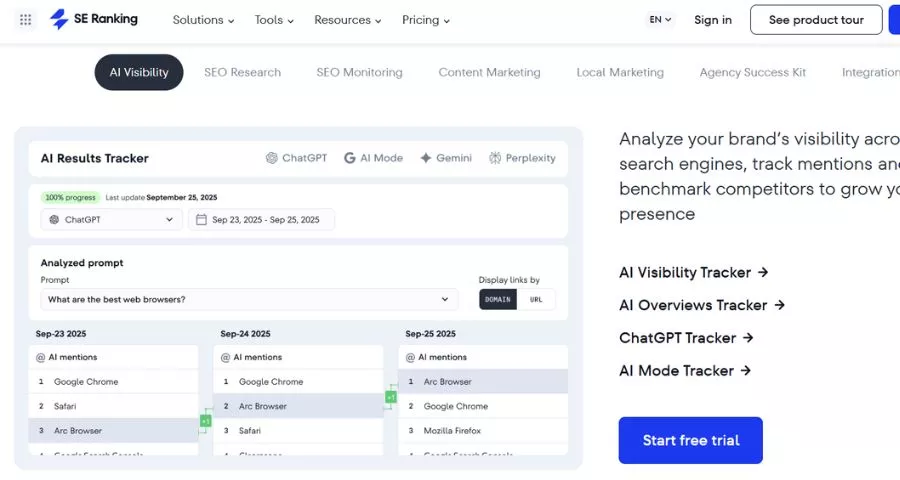Image resolution: width=900 pixels, height=480 pixels.
Task: Select the Gemini sparkle icon
Action: pyautogui.click(x=425, y=158)
